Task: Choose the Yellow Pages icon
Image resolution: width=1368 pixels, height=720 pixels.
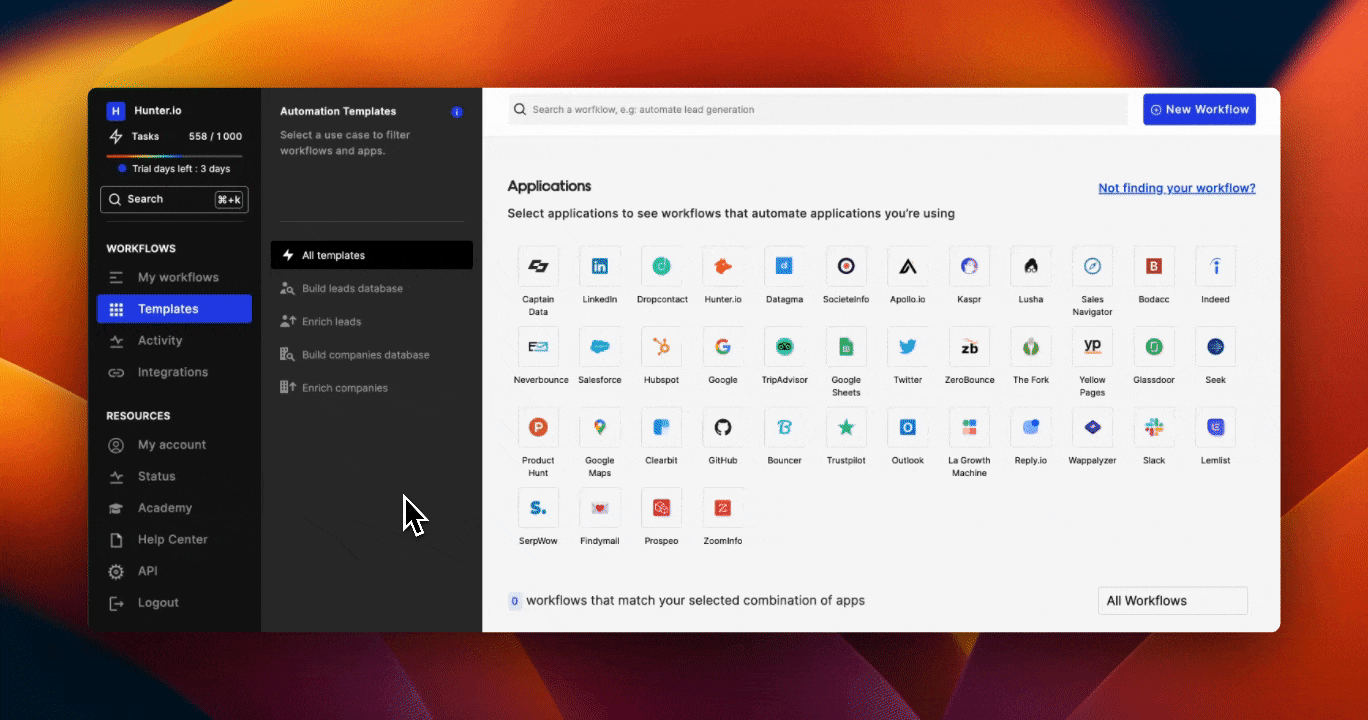Action: pos(1092,347)
